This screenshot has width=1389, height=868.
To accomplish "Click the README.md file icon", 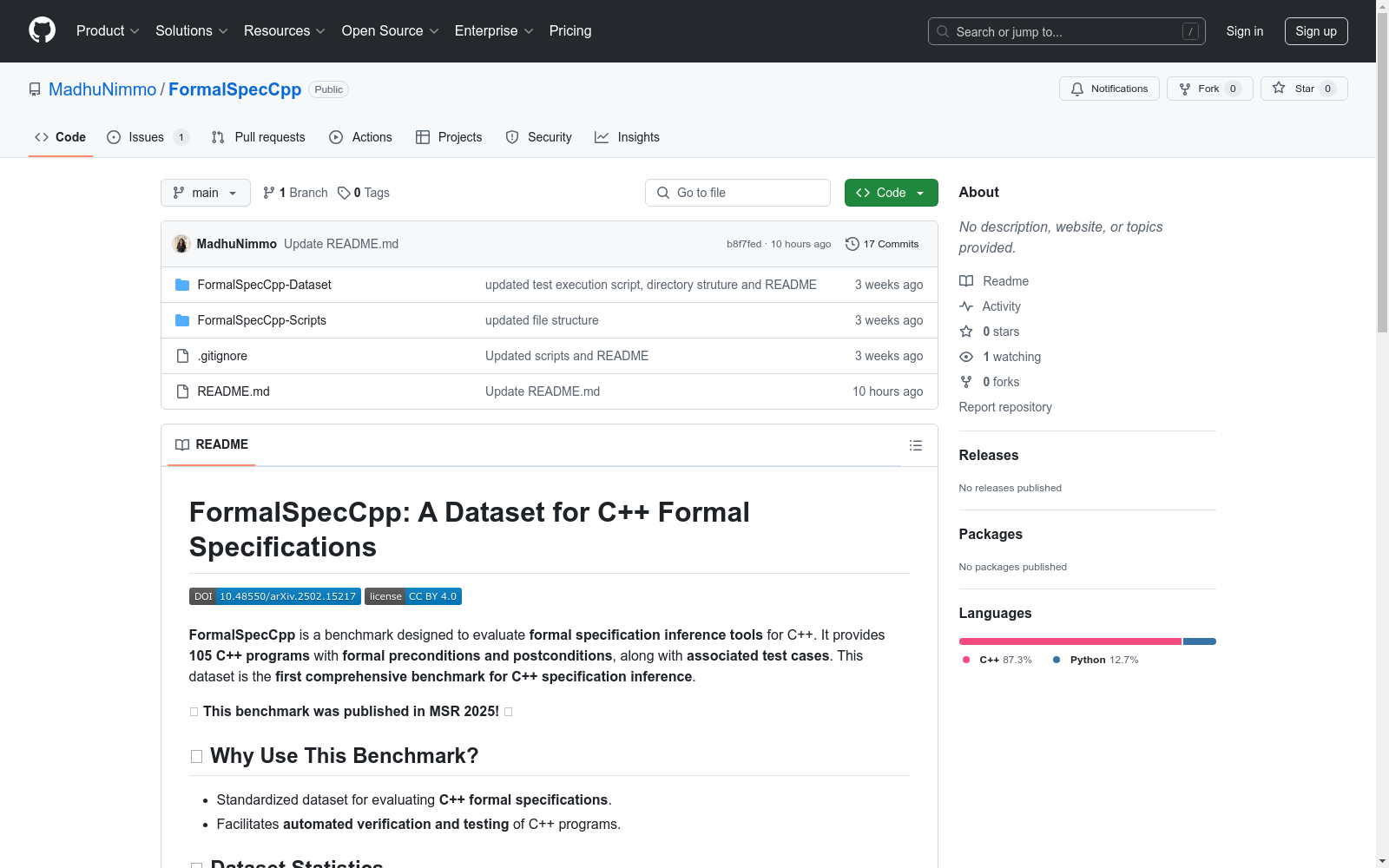I will tap(182, 391).
